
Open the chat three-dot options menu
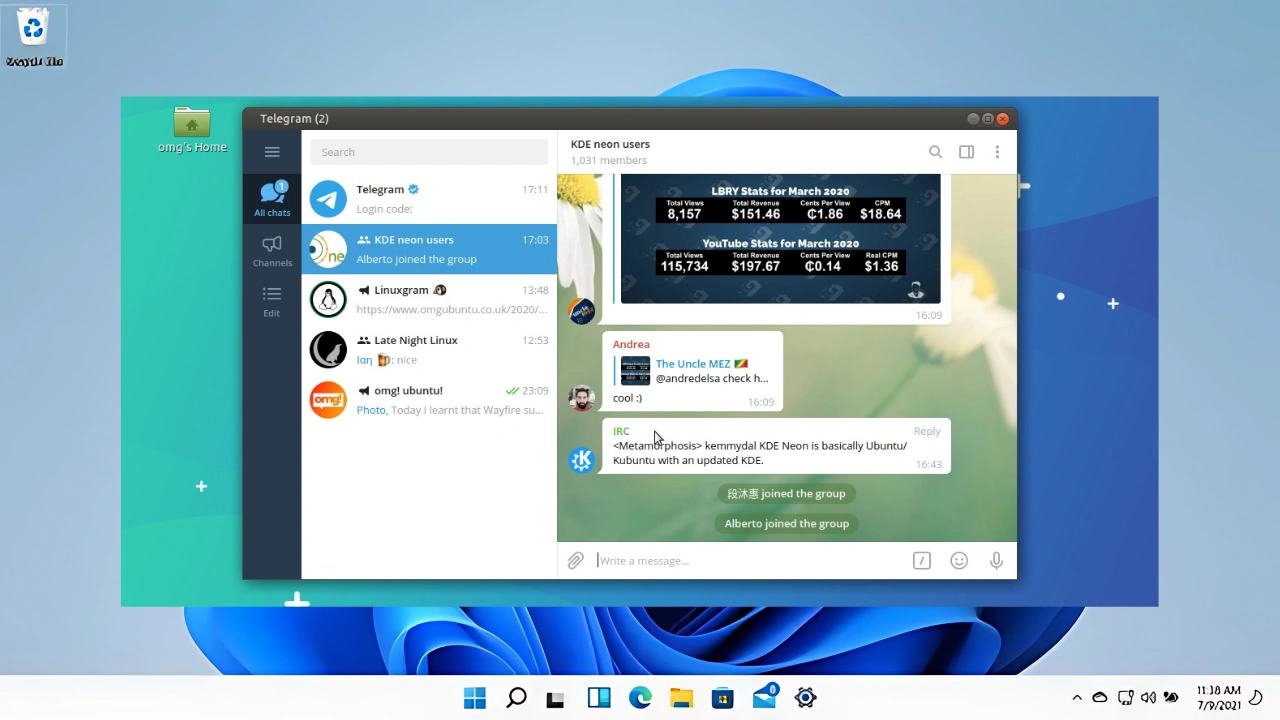coord(997,152)
